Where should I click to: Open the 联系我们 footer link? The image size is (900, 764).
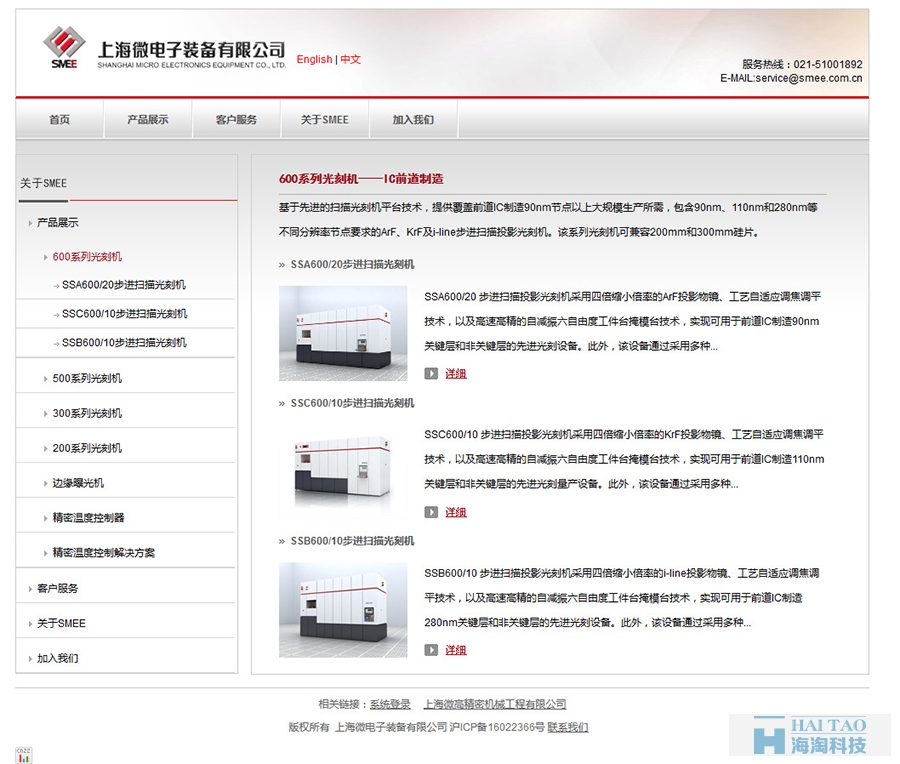pyautogui.click(x=568, y=727)
